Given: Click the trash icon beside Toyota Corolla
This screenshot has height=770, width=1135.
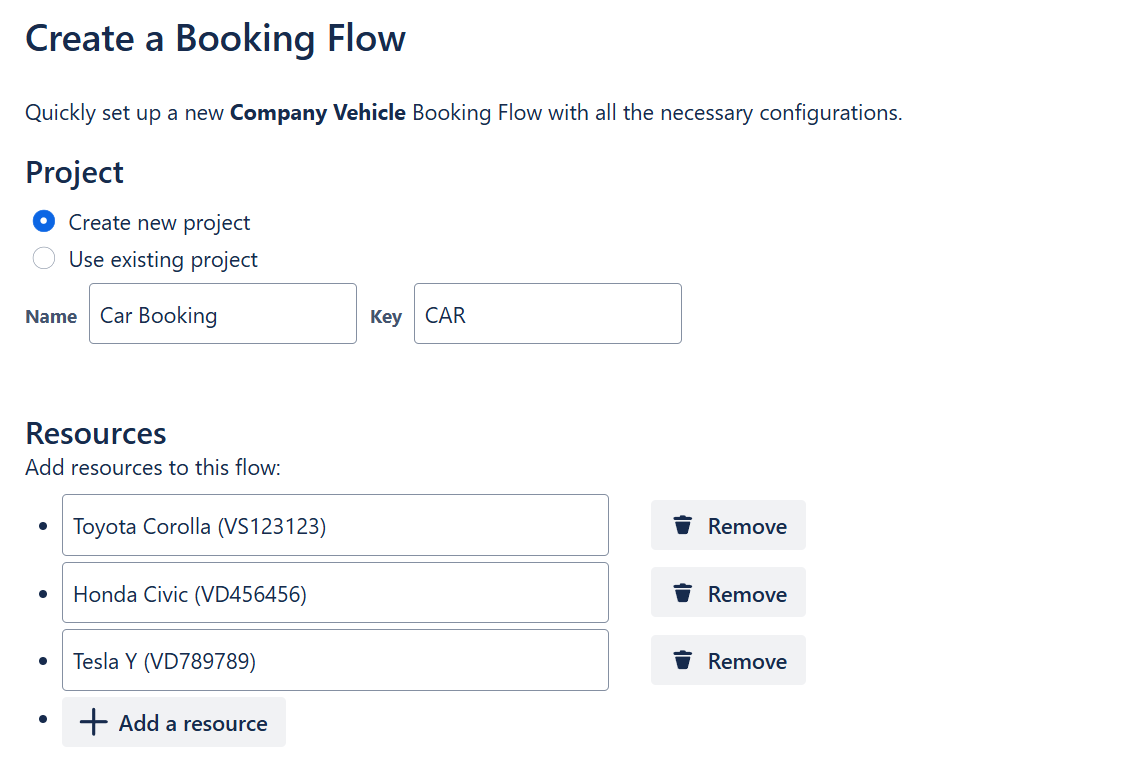Looking at the screenshot, I should point(683,526).
